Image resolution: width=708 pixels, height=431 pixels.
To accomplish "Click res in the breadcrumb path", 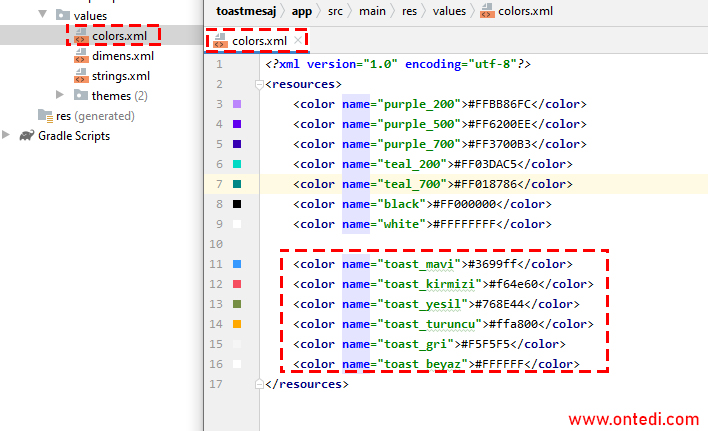I will tap(409, 11).
